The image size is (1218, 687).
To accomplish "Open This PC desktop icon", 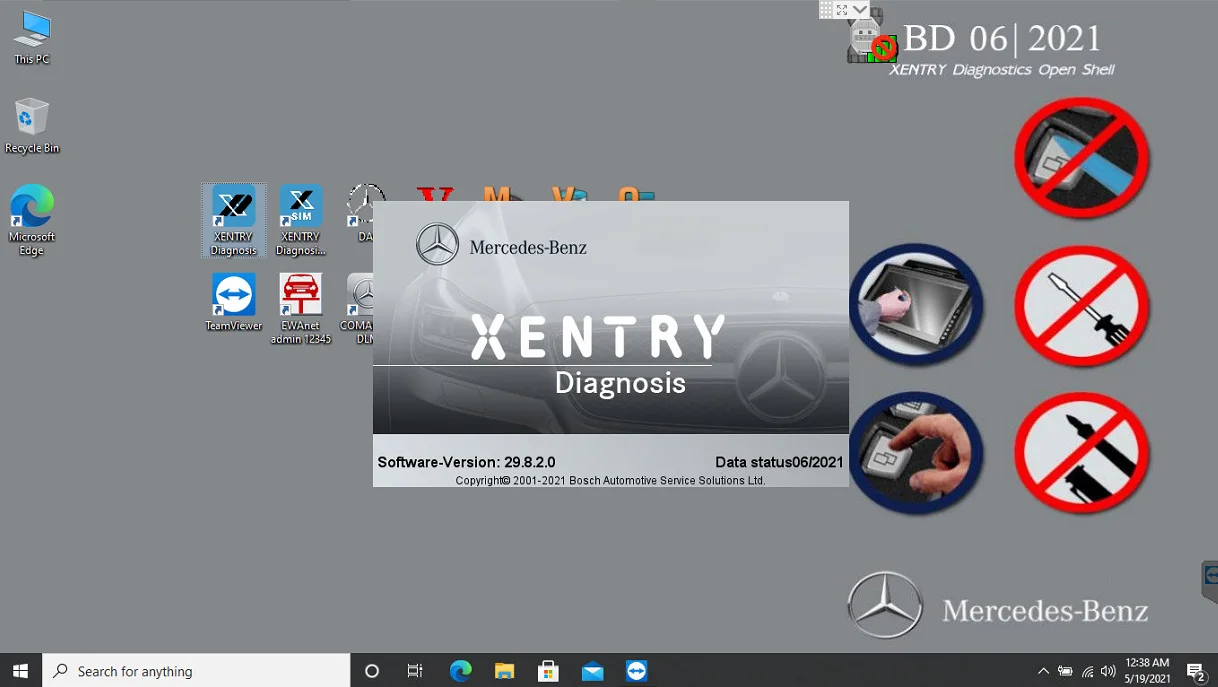I will [32, 38].
